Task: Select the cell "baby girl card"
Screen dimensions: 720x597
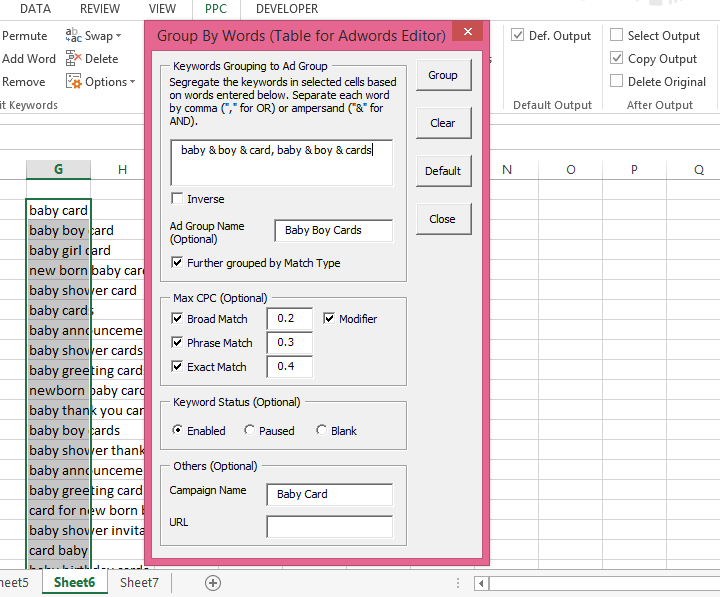Action: 58,250
